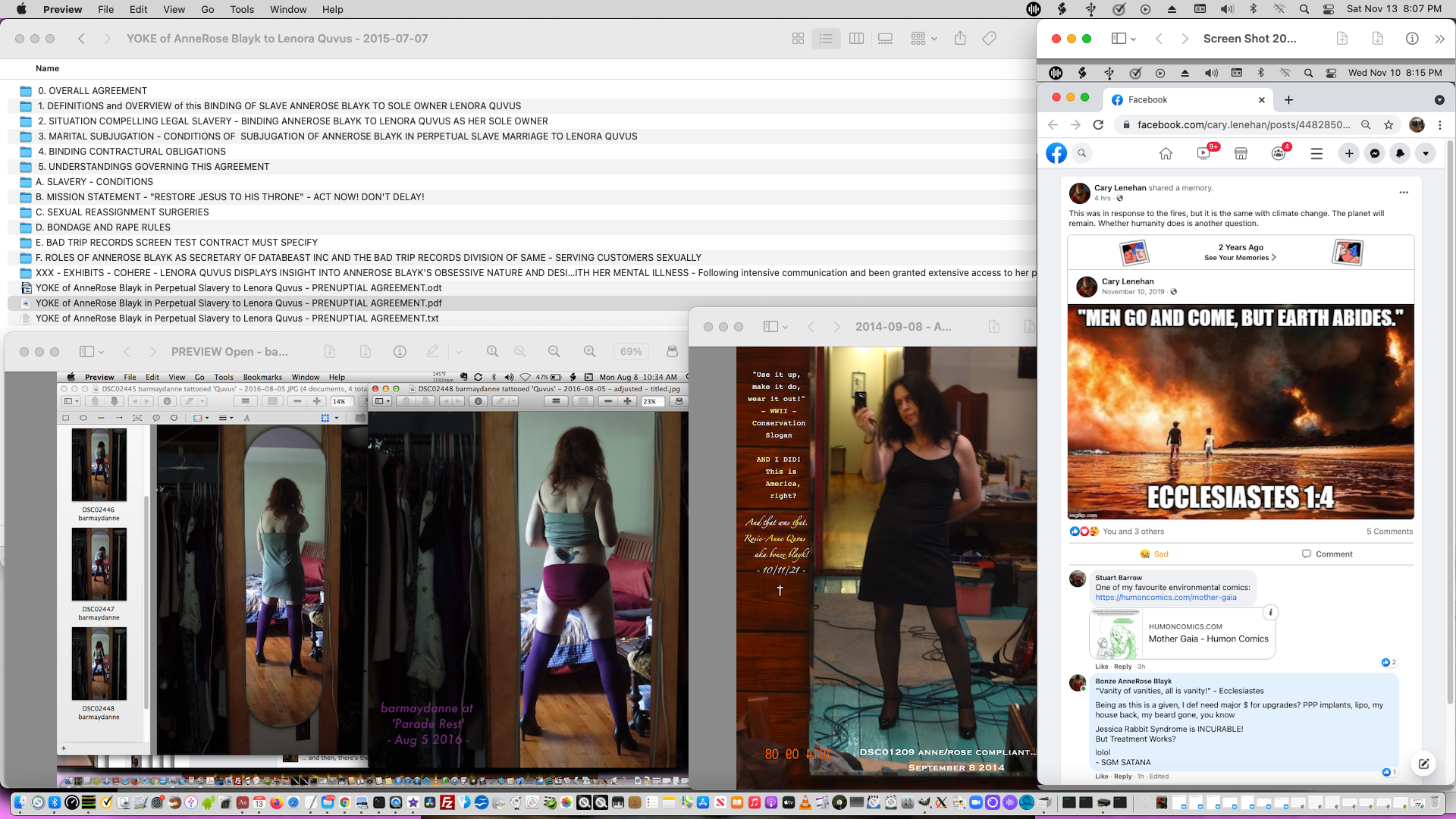The height and width of the screenshot is (819, 1456).
Task: Open Facebook Groups icon with the 4 badge
Action: [x=1279, y=153]
